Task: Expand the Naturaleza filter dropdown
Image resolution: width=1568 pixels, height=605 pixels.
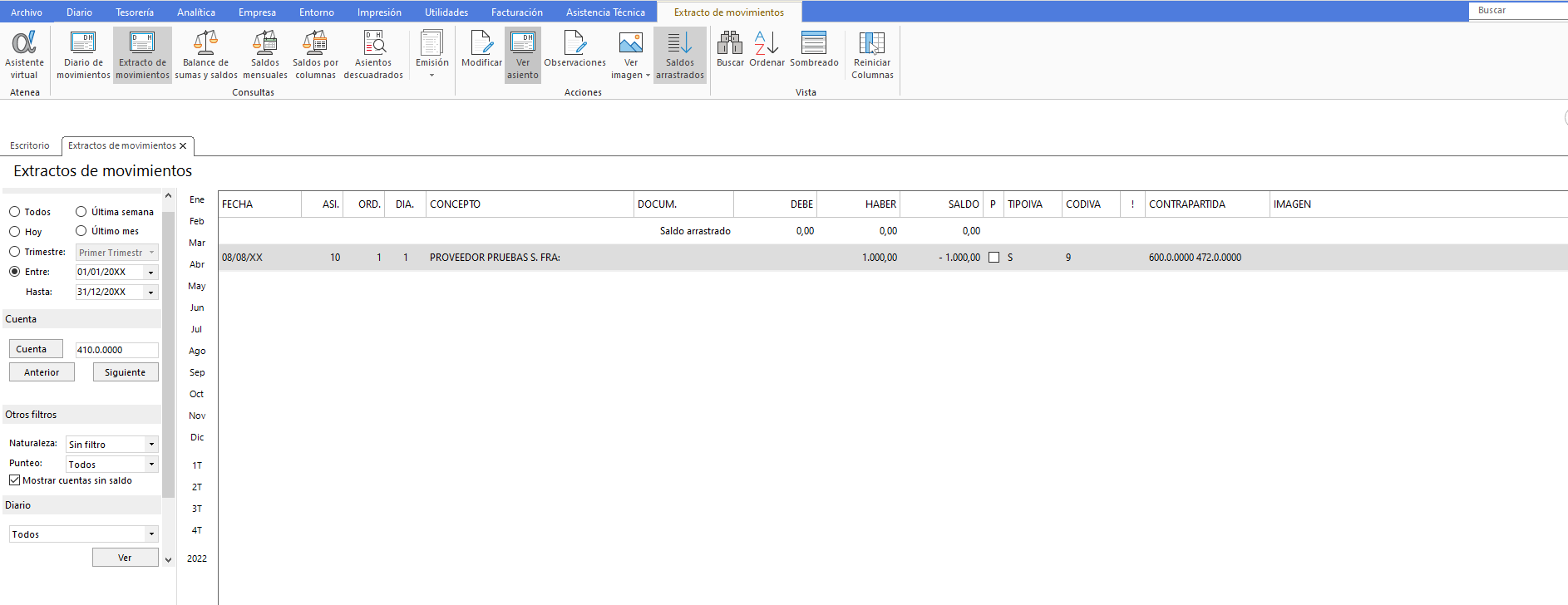Action: tap(151, 445)
